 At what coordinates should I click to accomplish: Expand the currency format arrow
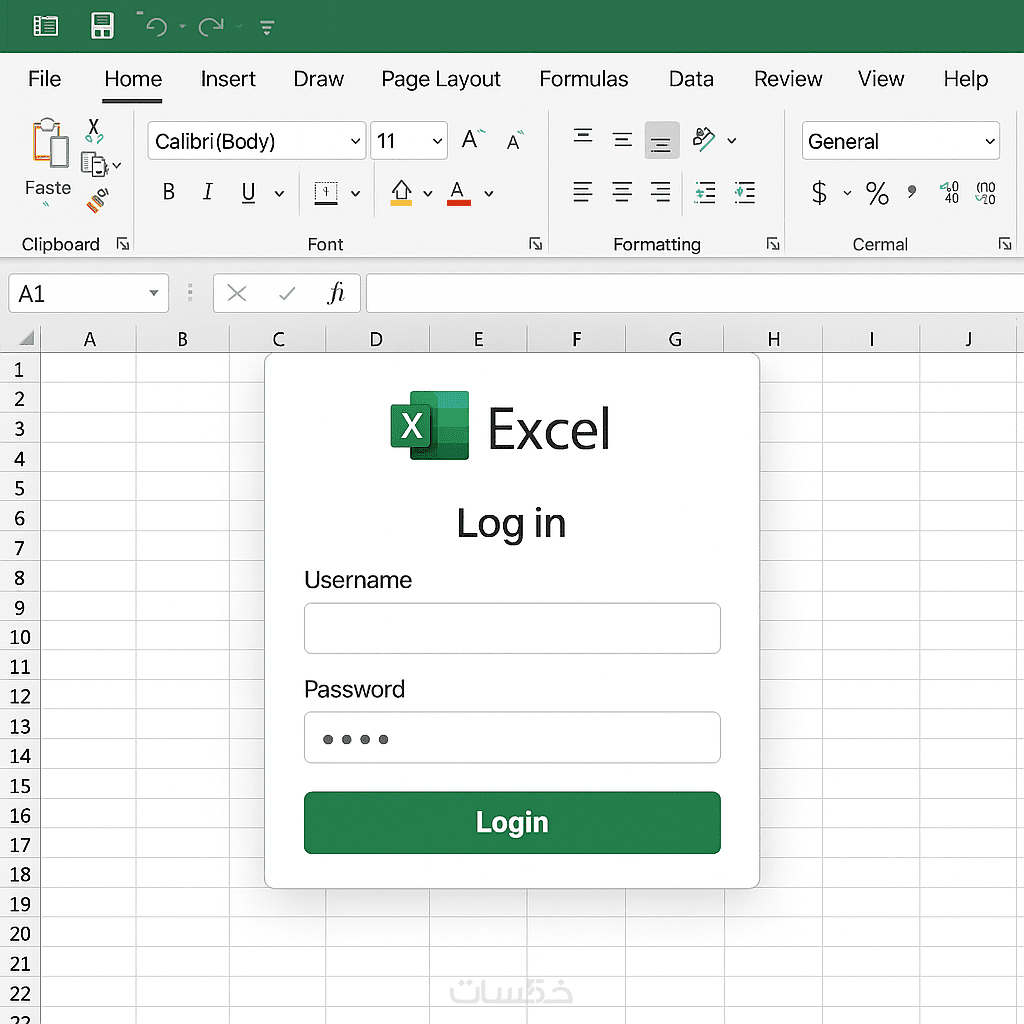(x=847, y=193)
